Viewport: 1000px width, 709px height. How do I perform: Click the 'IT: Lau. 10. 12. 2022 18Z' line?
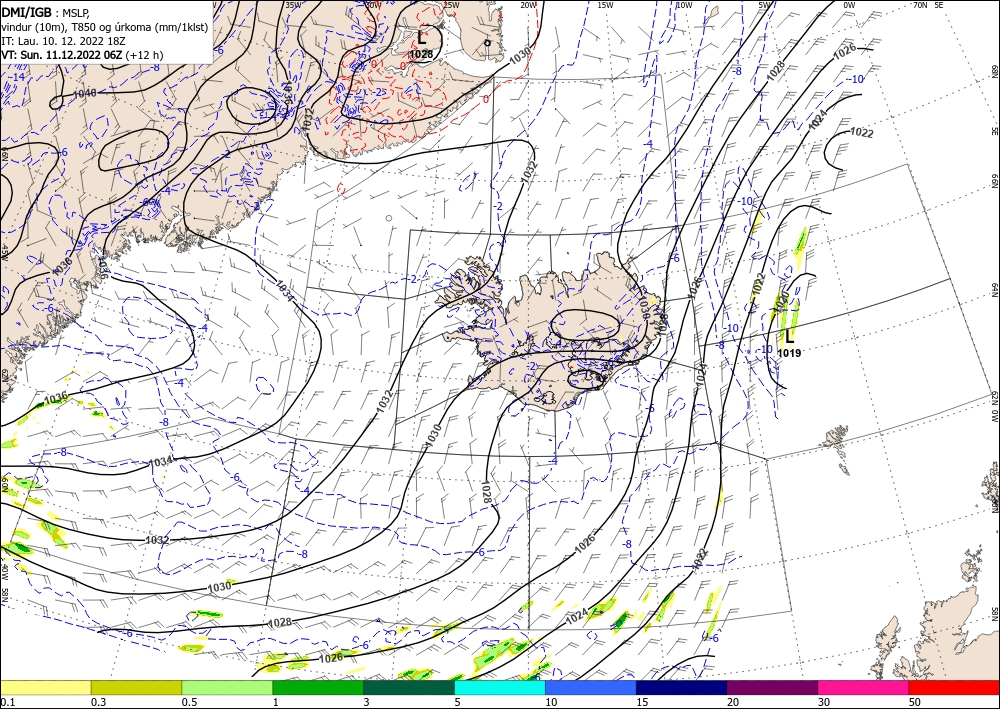pyautogui.click(x=62, y=41)
